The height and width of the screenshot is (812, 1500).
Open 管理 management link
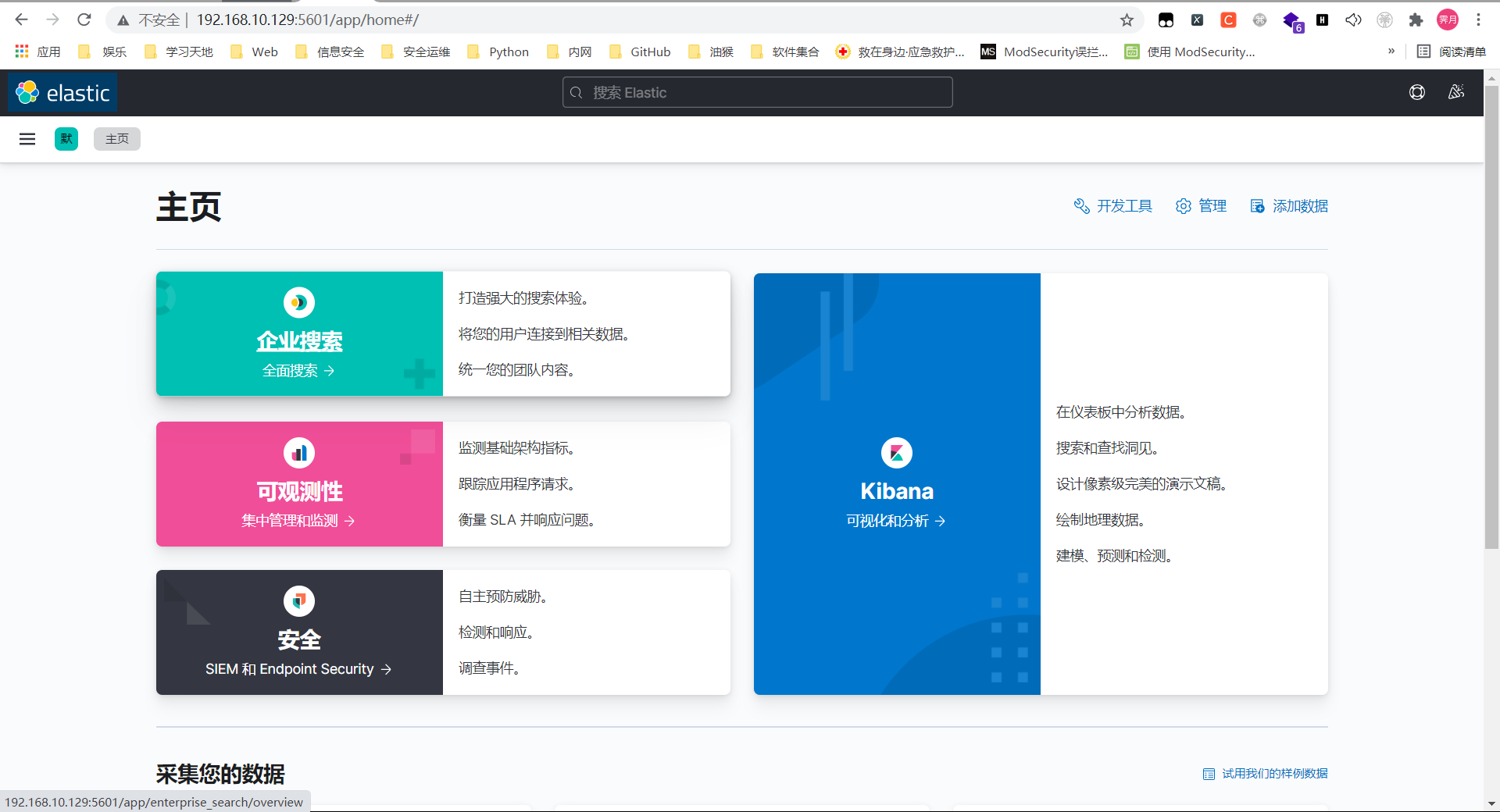[x=1202, y=206]
